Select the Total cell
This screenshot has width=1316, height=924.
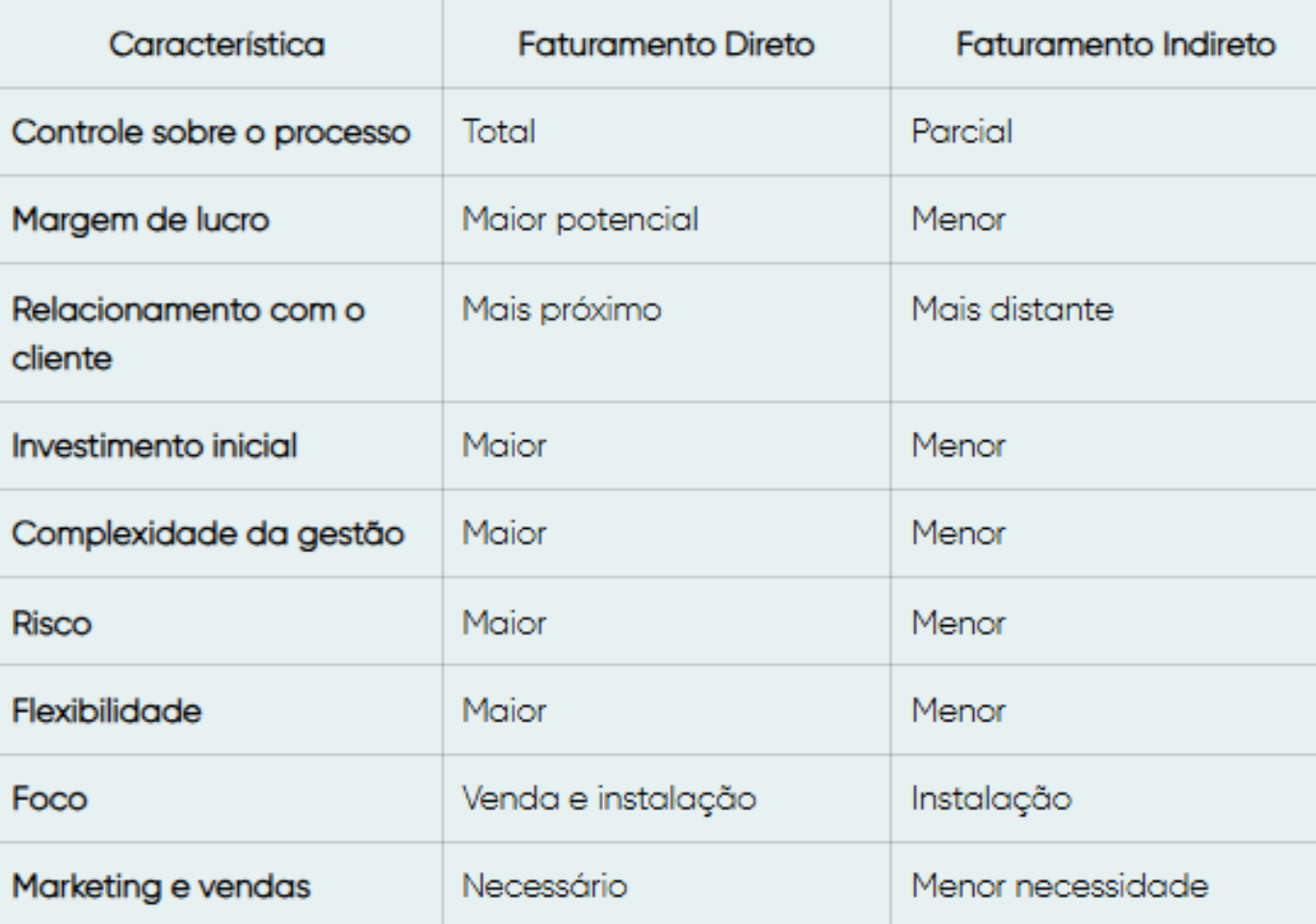(x=498, y=131)
